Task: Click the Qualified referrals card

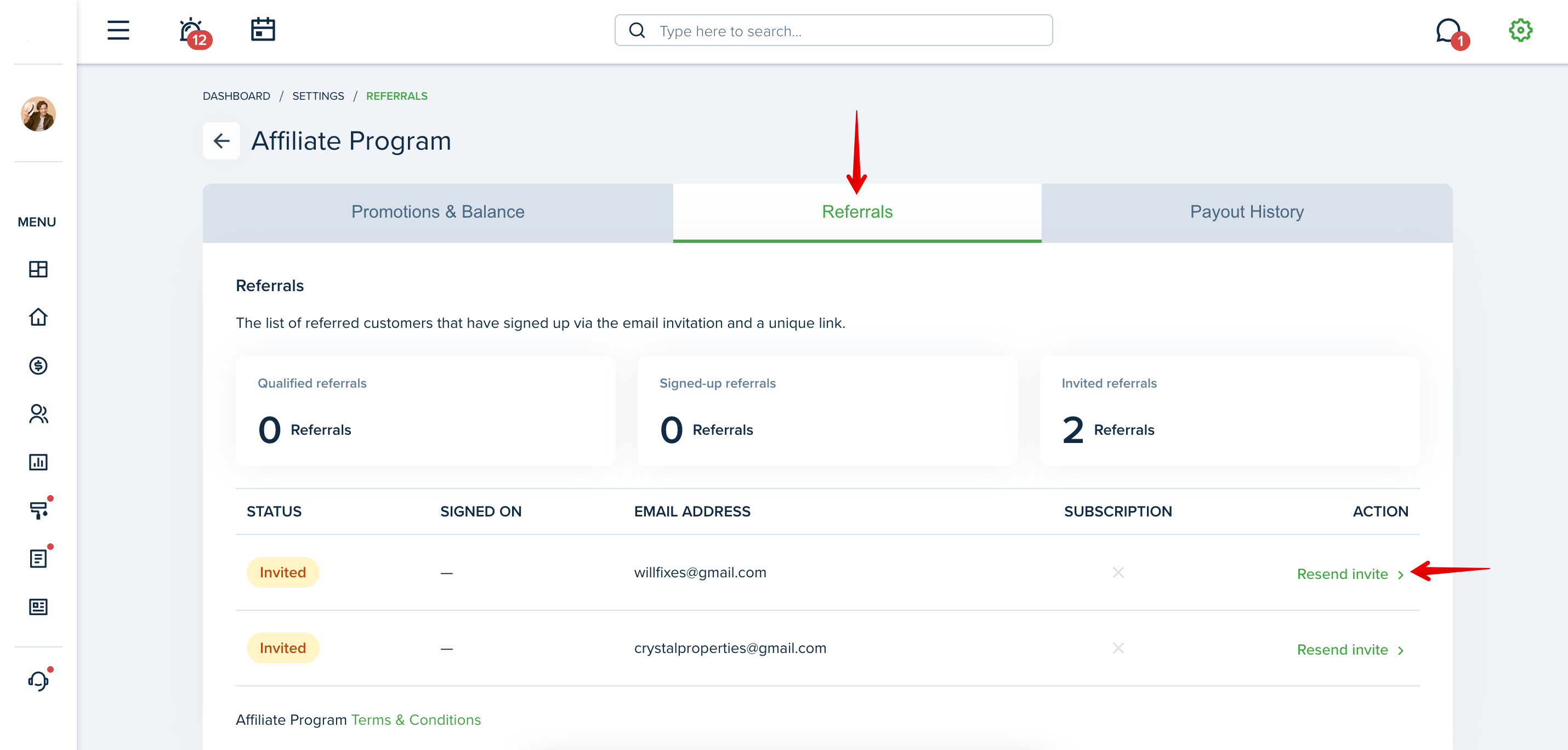Action: click(x=425, y=412)
